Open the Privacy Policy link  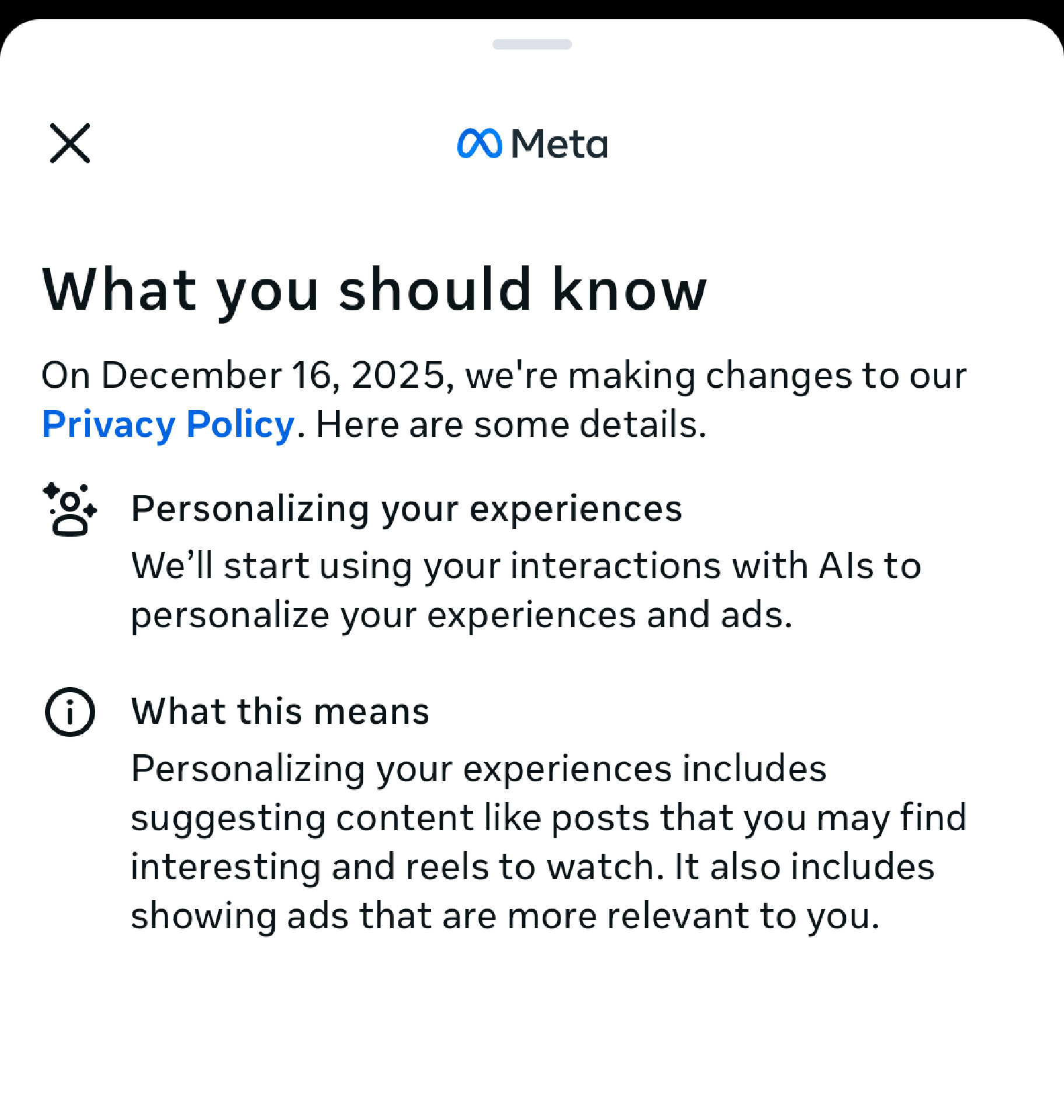tap(168, 424)
